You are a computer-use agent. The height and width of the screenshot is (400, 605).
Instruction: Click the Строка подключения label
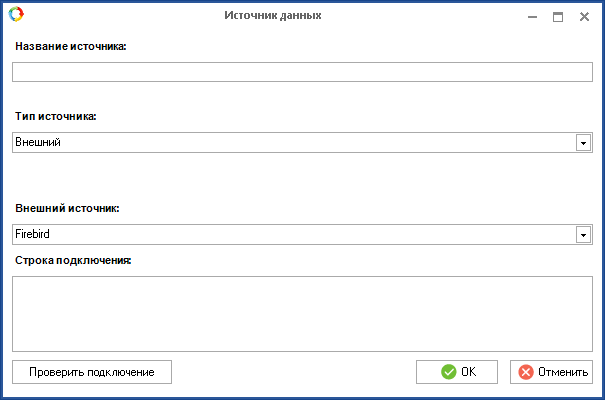coord(74,261)
